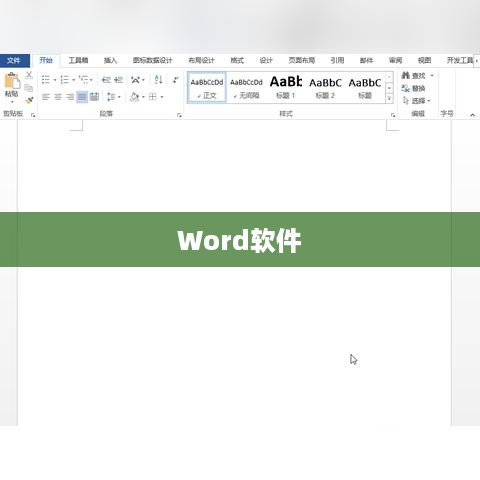Open the 文件 File tab

coord(14,61)
